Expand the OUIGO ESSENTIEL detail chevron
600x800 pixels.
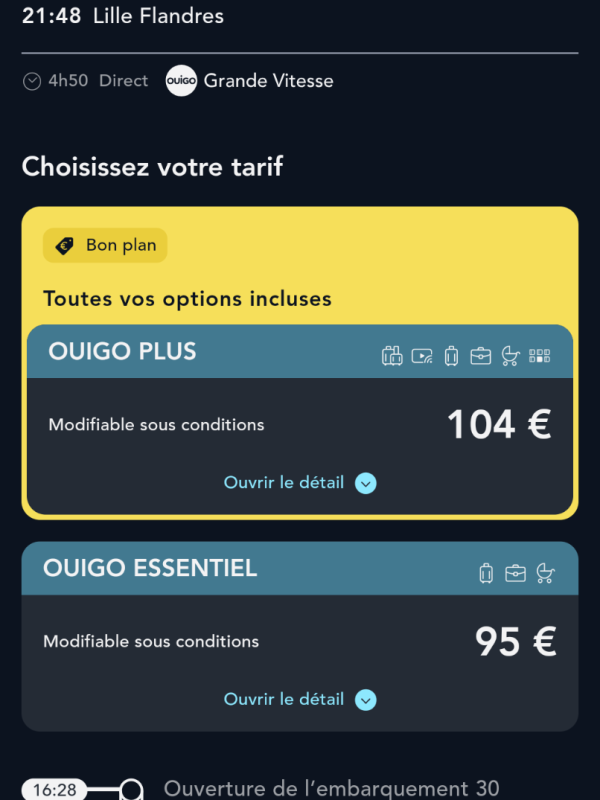pyautogui.click(x=366, y=700)
